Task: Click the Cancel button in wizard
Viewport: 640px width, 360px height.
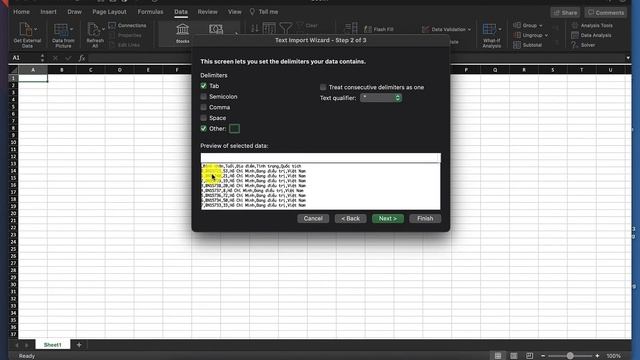Action: click(313, 218)
